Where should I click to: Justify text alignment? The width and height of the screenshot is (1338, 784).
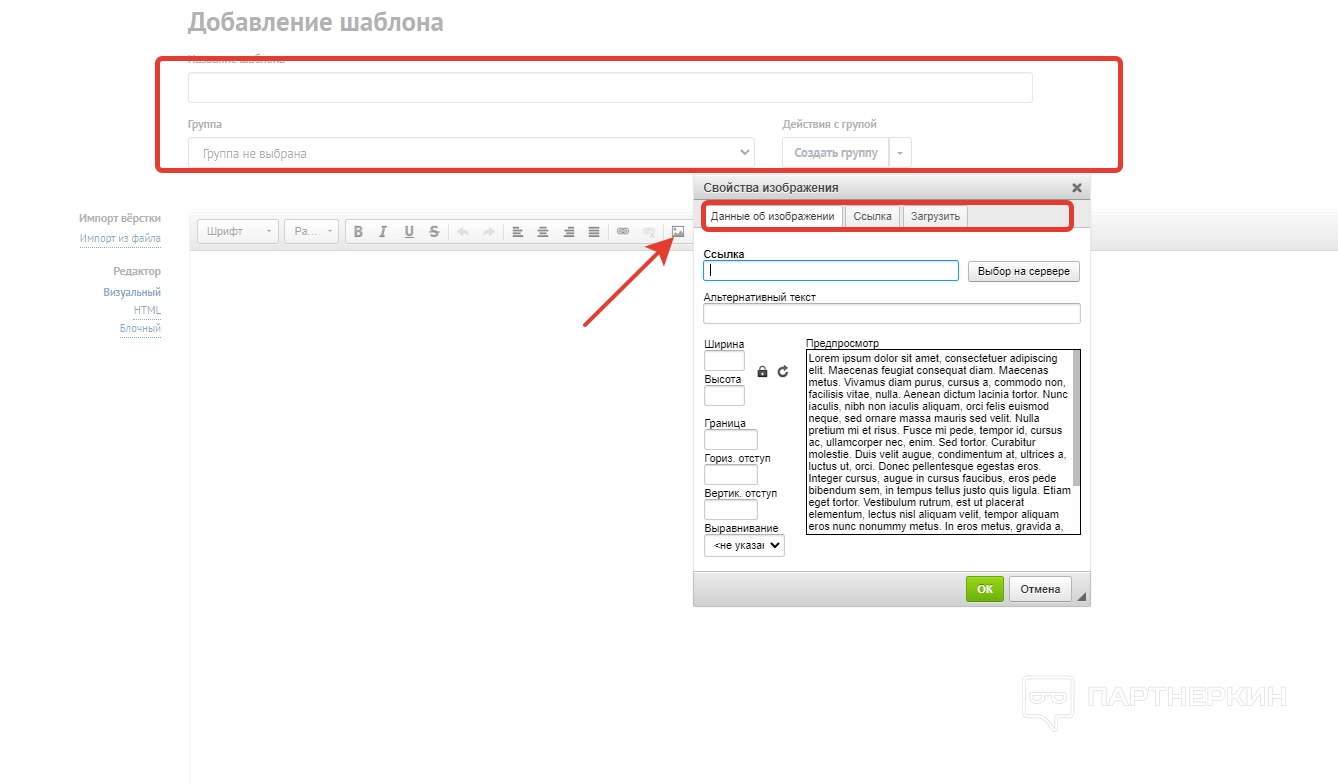tap(594, 232)
